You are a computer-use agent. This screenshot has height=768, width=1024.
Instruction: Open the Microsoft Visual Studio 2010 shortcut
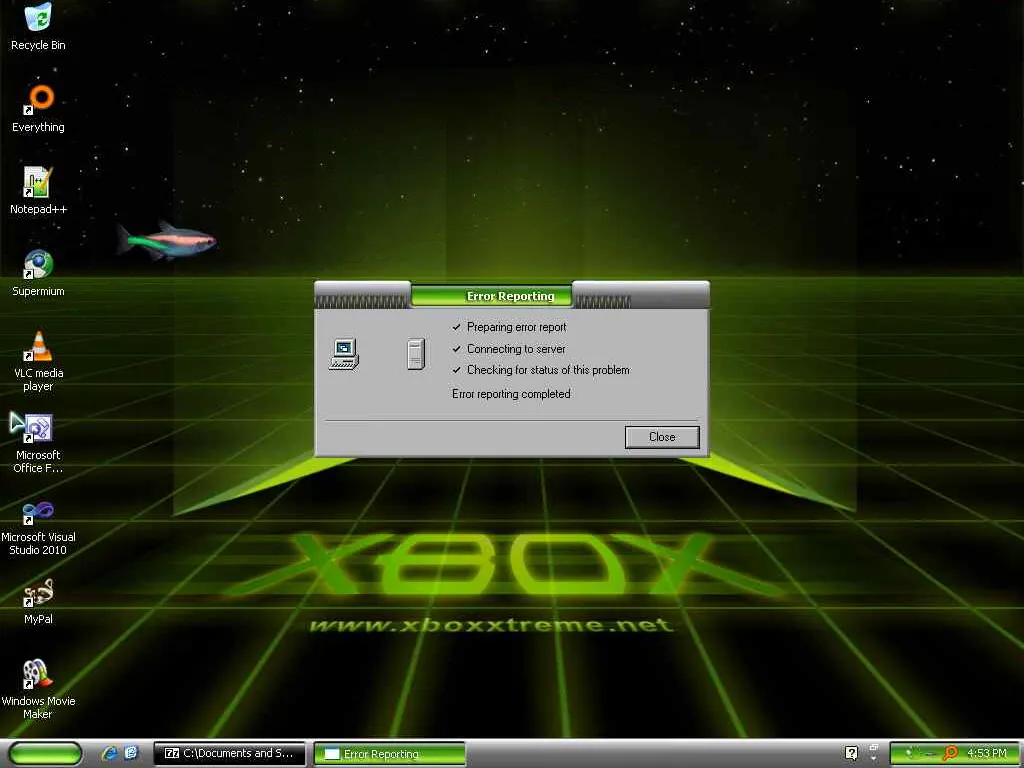pos(38,526)
